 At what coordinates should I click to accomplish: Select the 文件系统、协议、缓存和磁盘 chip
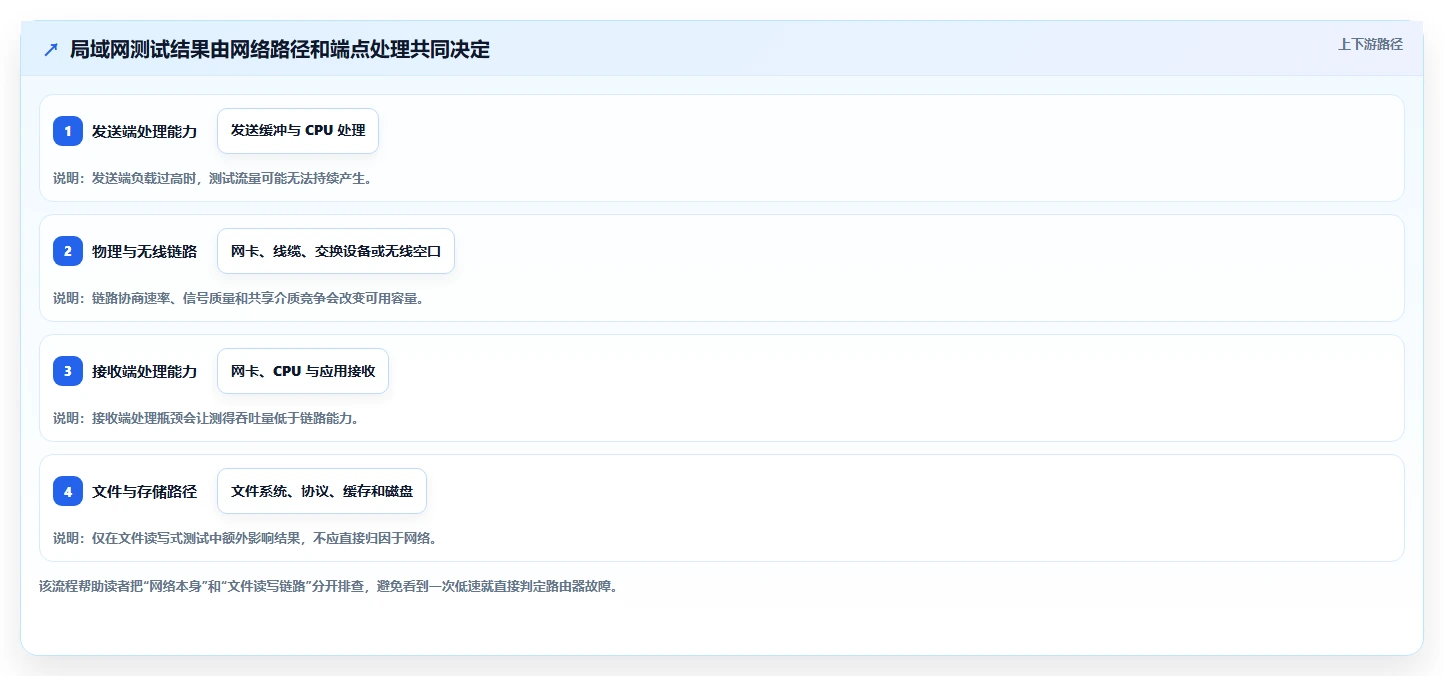pos(322,491)
